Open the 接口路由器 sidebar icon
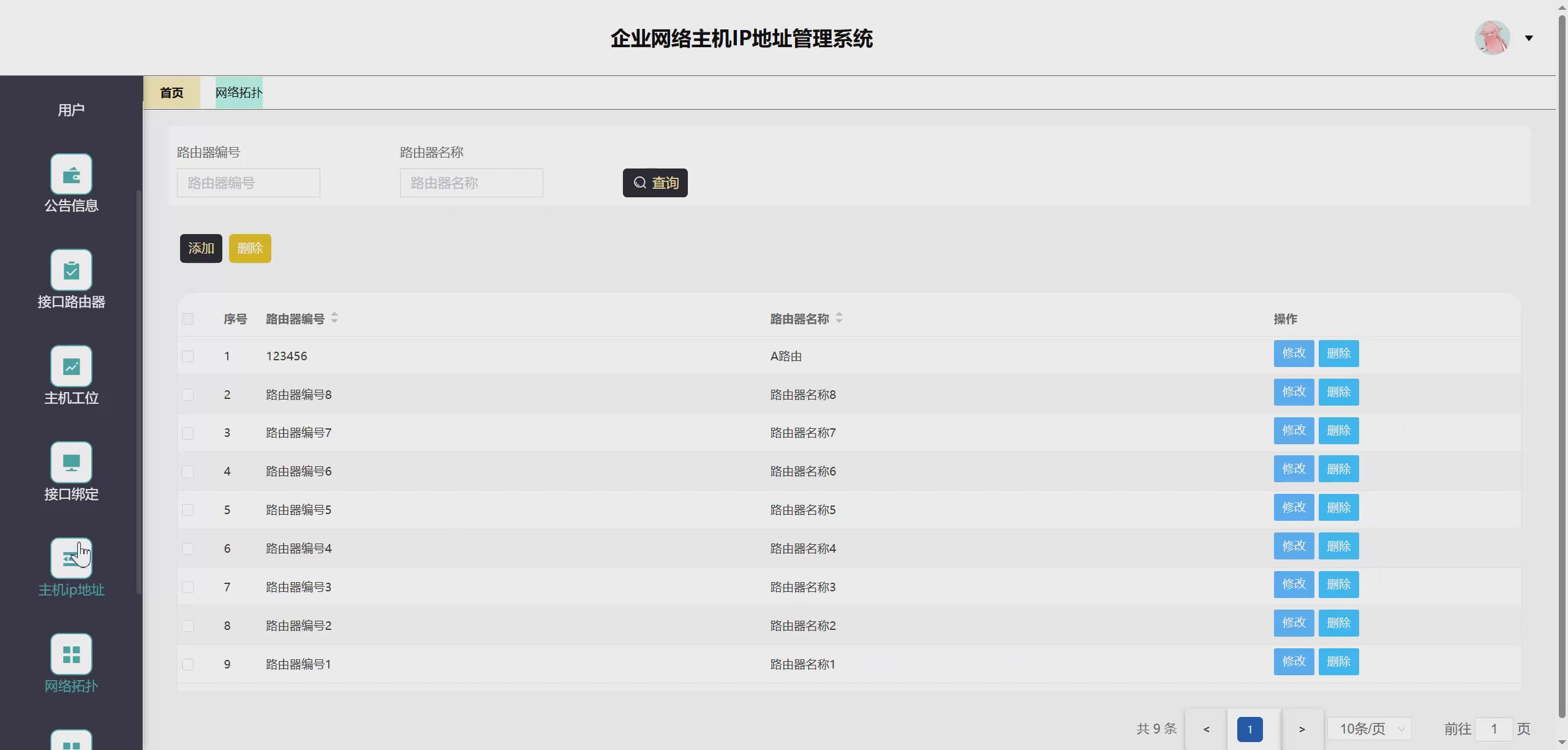 click(71, 270)
